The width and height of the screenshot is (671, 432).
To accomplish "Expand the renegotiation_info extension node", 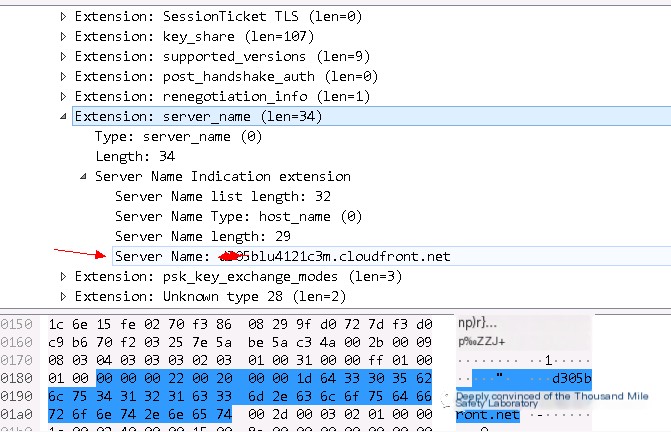I will 63,97.
